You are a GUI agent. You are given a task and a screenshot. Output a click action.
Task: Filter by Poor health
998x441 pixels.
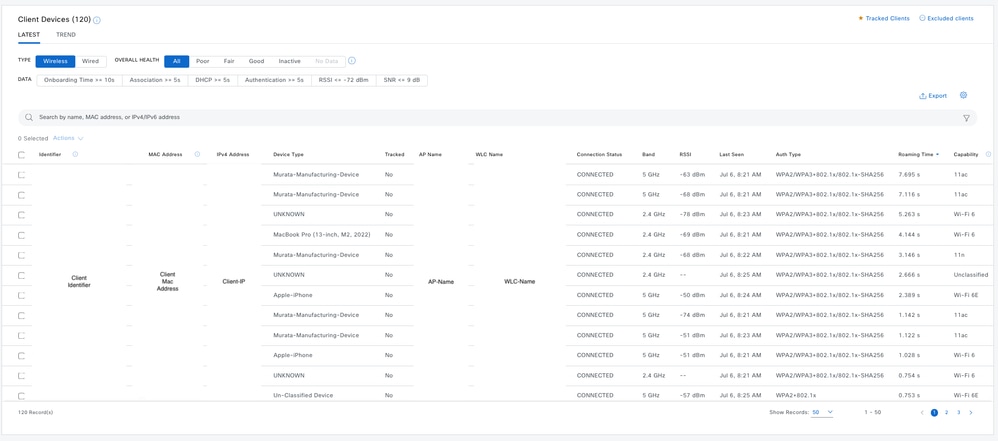pyautogui.click(x=202, y=61)
